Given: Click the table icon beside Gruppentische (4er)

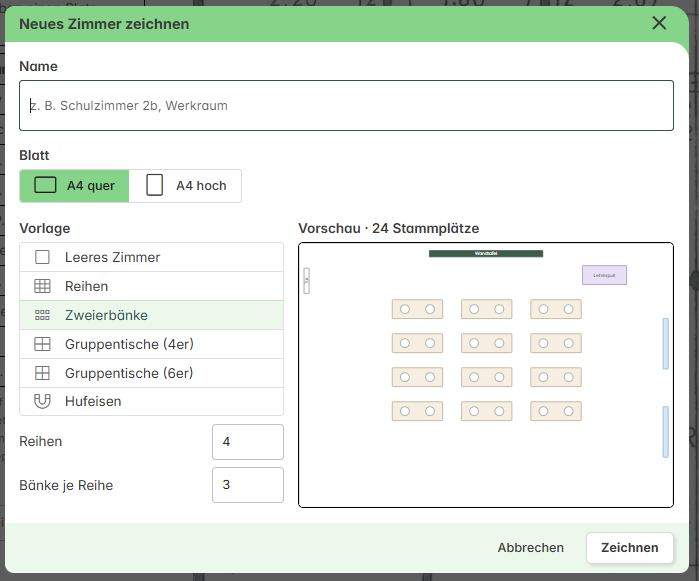Looking at the screenshot, I should tap(42, 344).
